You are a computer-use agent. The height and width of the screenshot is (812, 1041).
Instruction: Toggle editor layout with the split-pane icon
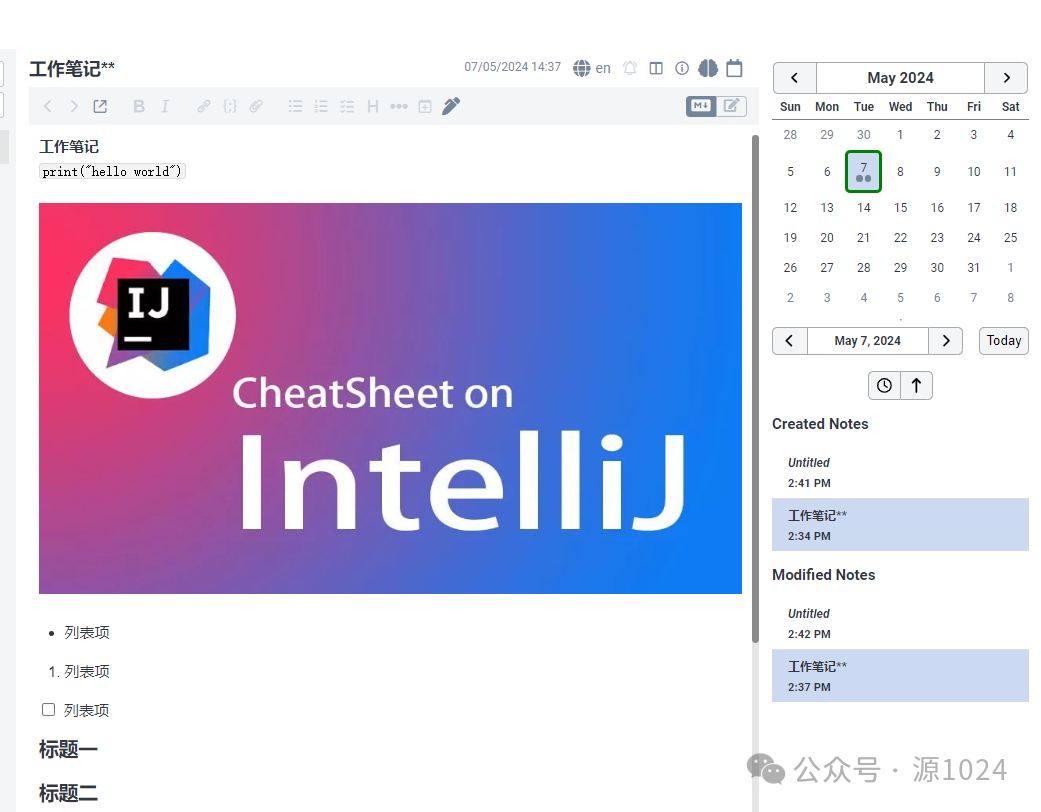[x=656, y=68]
